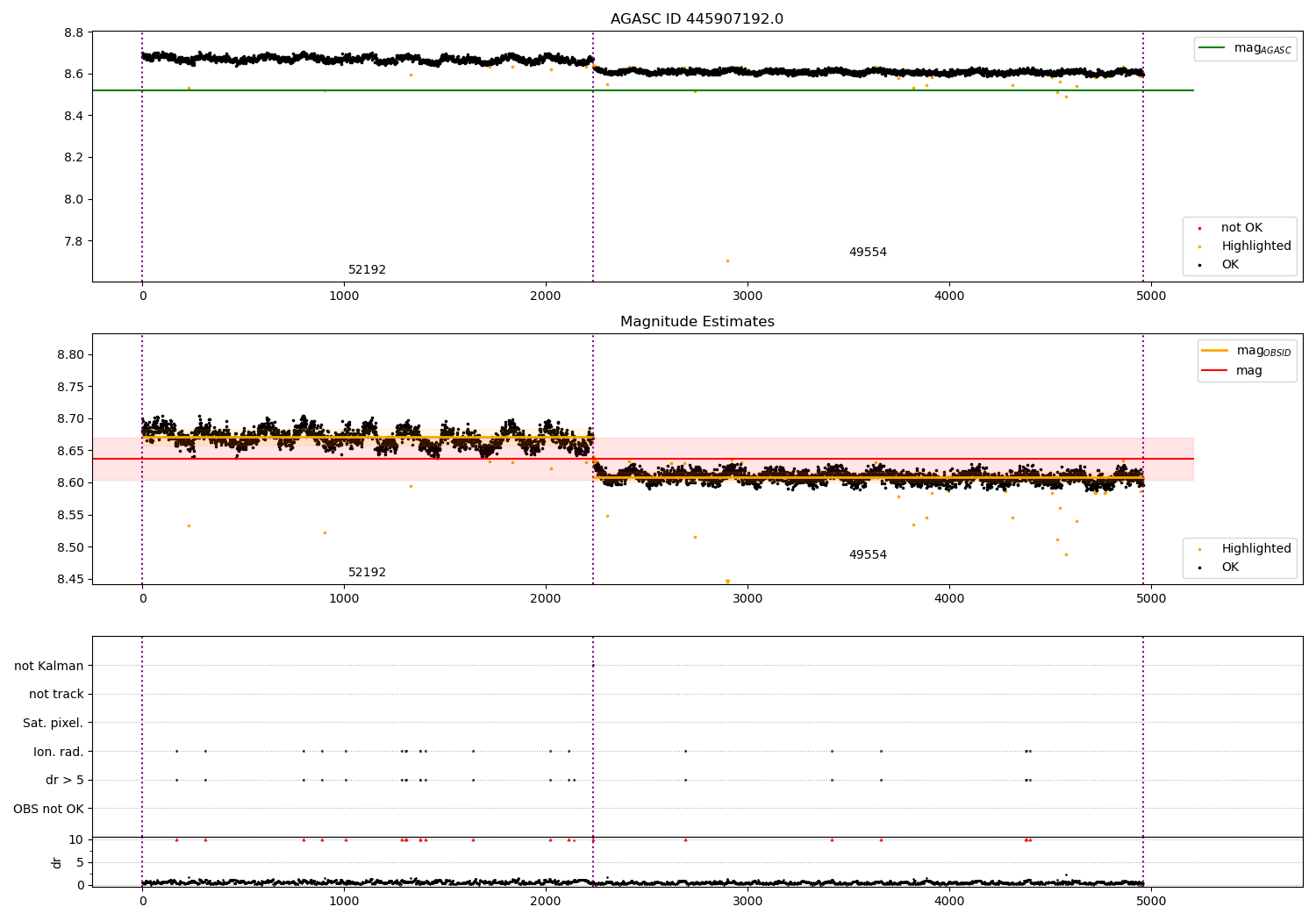Click the 8.8 y-tick label on AGASC ID plot
Viewport: 1316px width, 921px height.
pos(75,33)
